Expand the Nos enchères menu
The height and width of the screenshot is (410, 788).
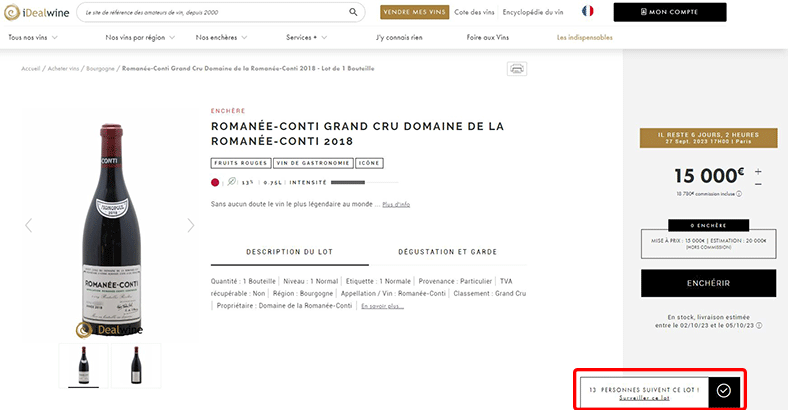tap(222, 37)
